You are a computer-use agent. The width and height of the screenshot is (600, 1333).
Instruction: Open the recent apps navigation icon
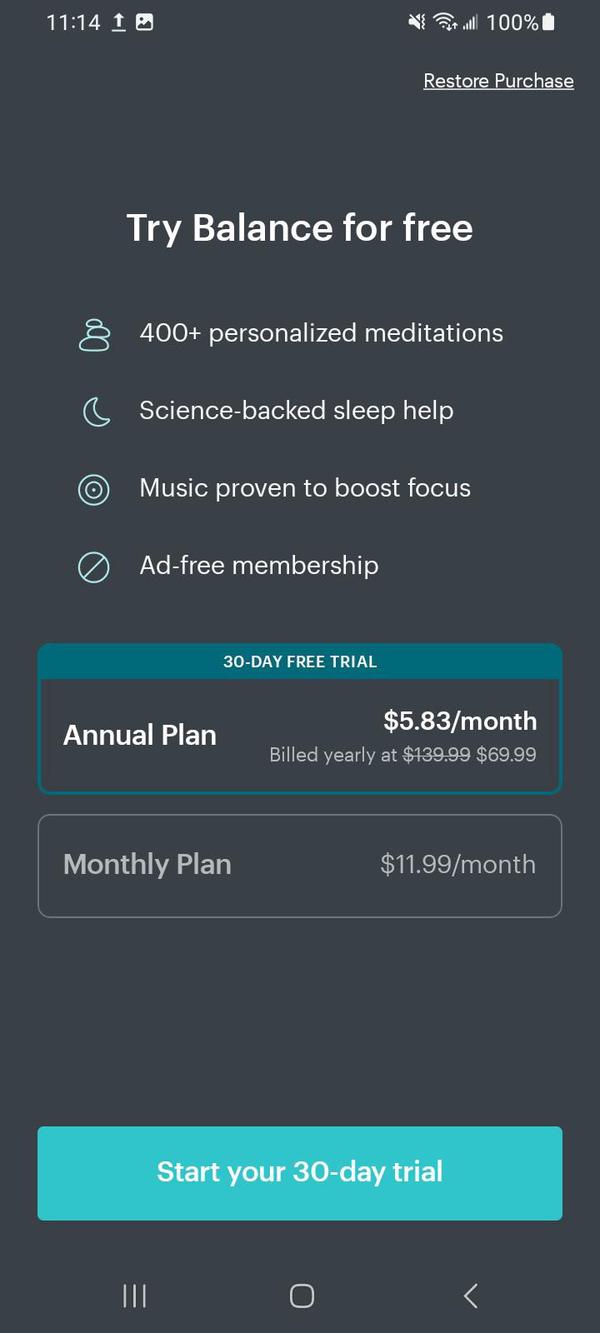click(x=134, y=1296)
